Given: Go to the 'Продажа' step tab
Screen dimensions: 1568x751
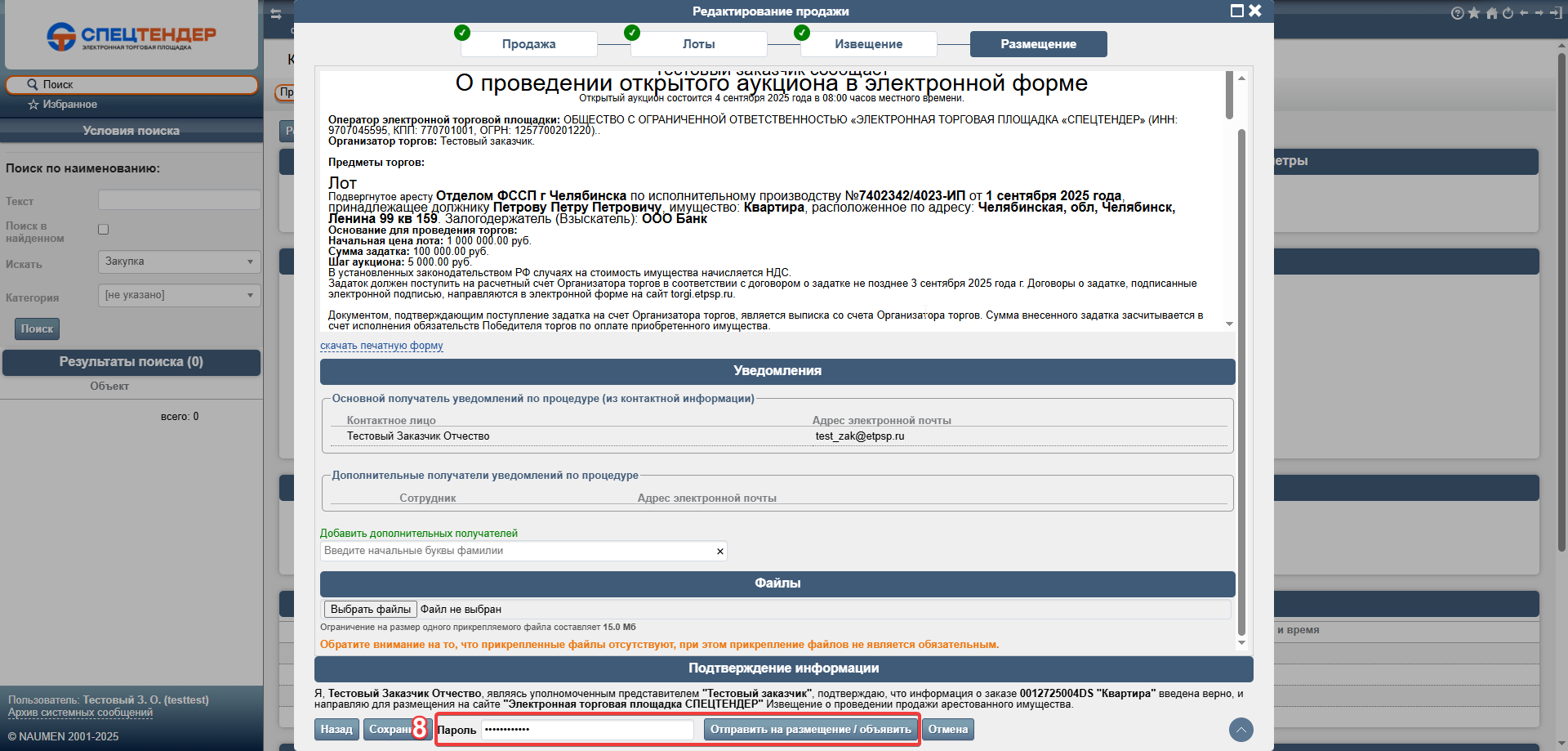Looking at the screenshot, I should pos(528,44).
